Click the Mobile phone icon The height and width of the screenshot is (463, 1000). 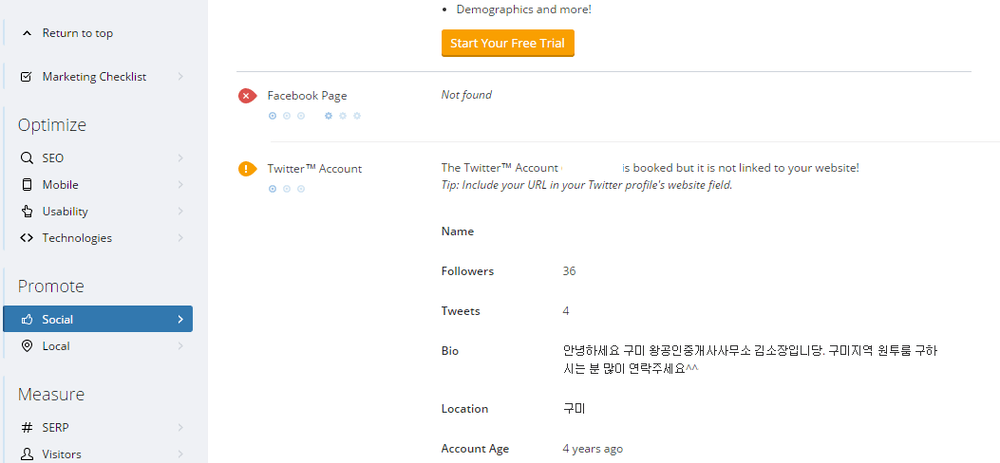coord(27,185)
